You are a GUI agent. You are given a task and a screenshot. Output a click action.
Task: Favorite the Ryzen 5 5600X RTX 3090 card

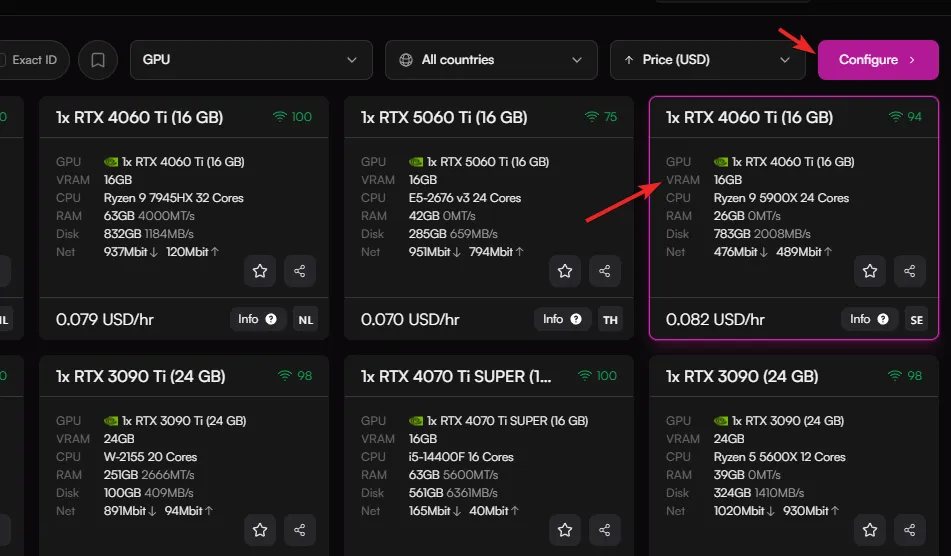point(870,530)
